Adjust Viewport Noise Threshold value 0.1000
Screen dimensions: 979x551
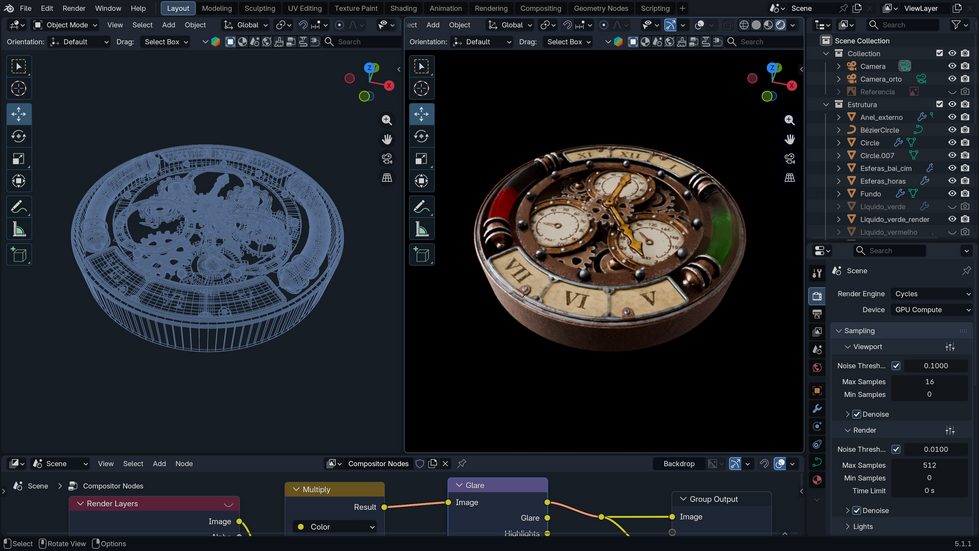(x=936, y=366)
